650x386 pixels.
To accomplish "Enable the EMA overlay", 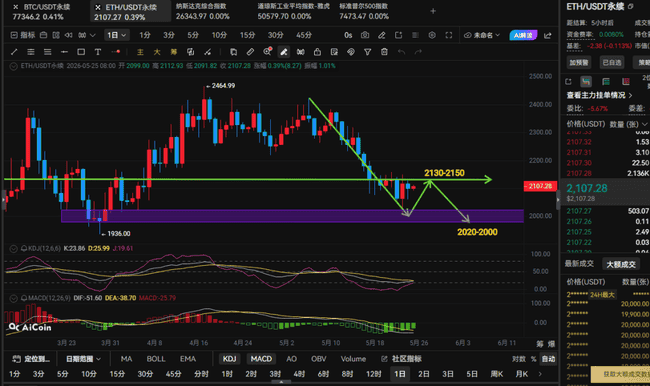I will click(188, 359).
